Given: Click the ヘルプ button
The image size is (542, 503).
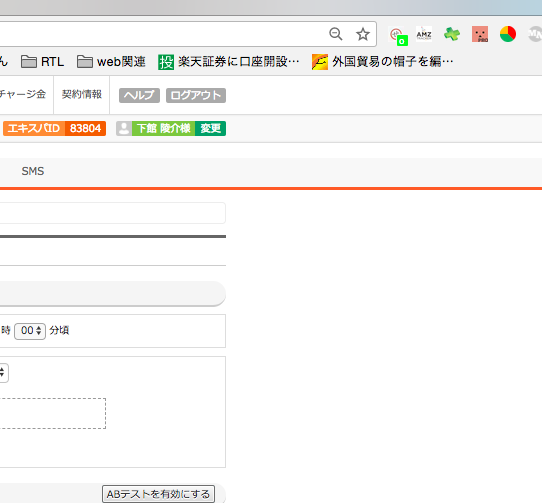Looking at the screenshot, I should point(139,95).
